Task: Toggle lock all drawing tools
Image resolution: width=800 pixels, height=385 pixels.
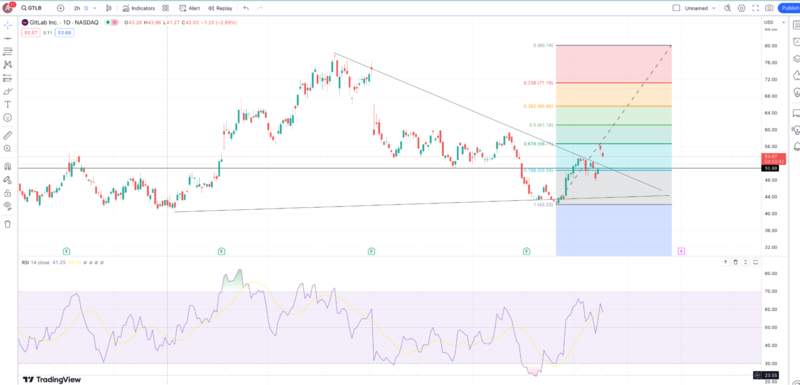Action: (x=8, y=193)
